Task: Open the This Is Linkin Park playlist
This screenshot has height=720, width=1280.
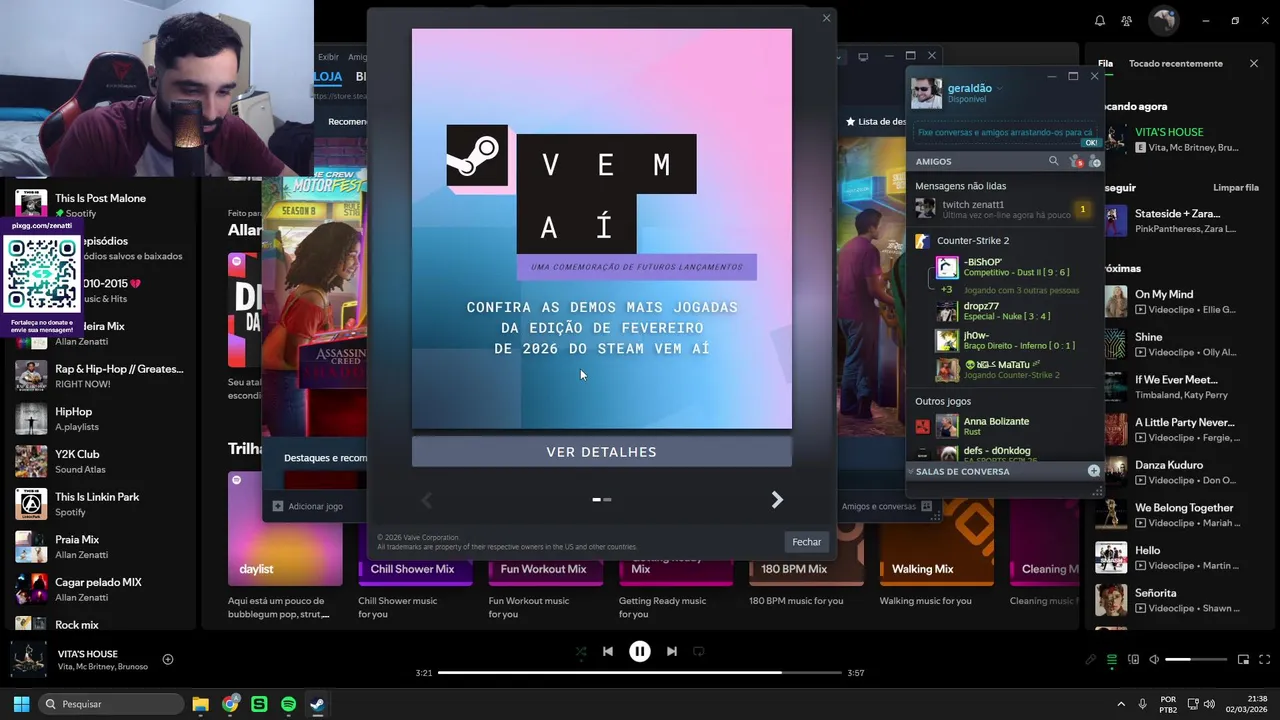Action: click(98, 504)
